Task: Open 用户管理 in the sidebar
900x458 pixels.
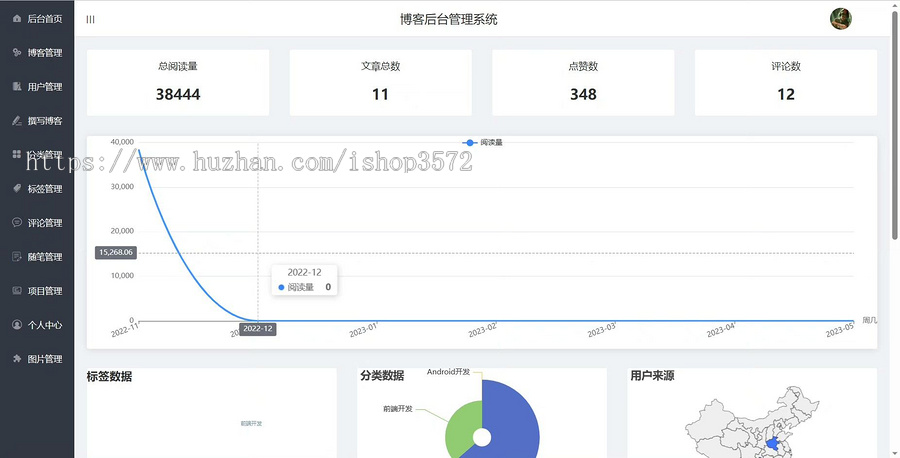Action: pyautogui.click(x=37, y=87)
